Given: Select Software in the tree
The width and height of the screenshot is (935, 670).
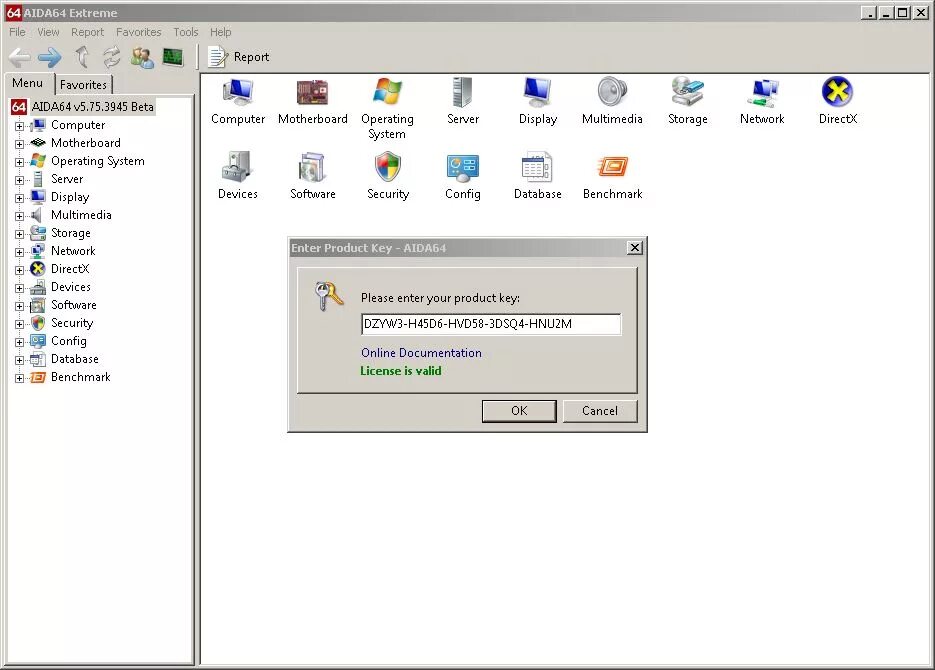Looking at the screenshot, I should tap(74, 305).
